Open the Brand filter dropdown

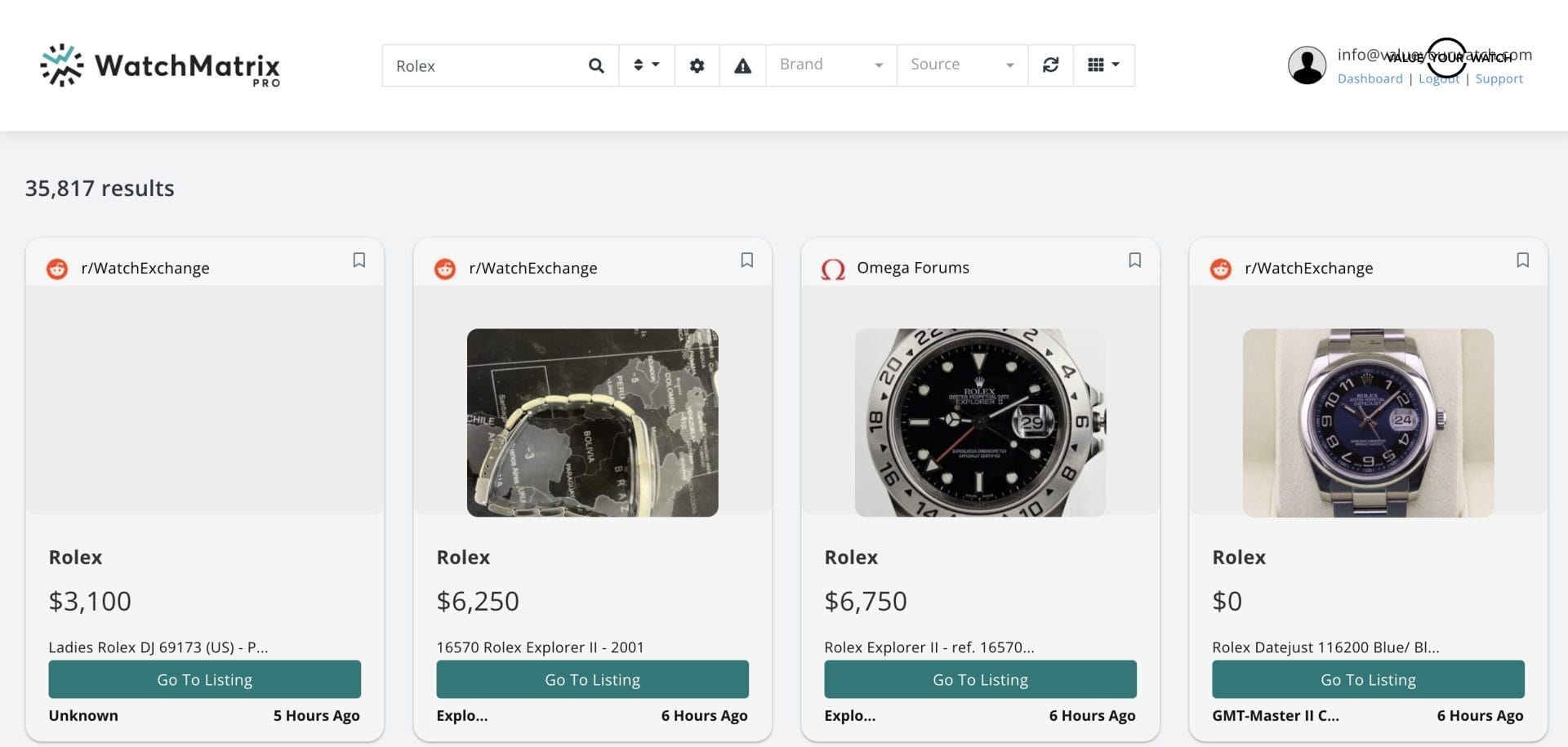coord(830,64)
